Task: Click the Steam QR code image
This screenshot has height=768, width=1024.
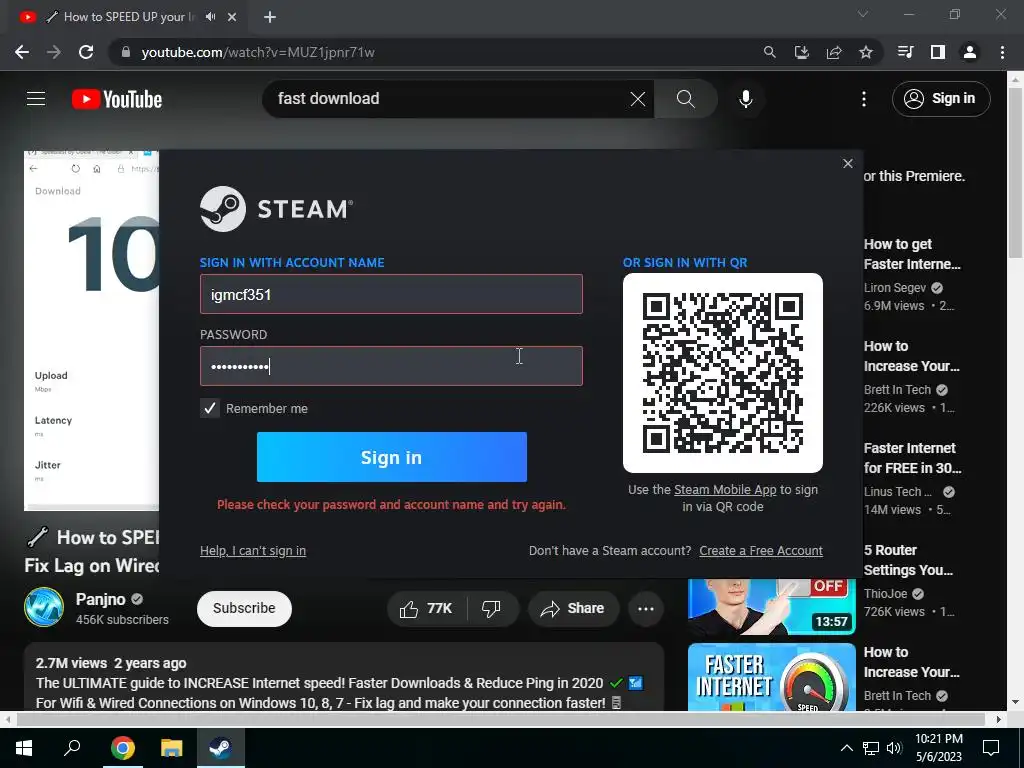Action: 723,373
